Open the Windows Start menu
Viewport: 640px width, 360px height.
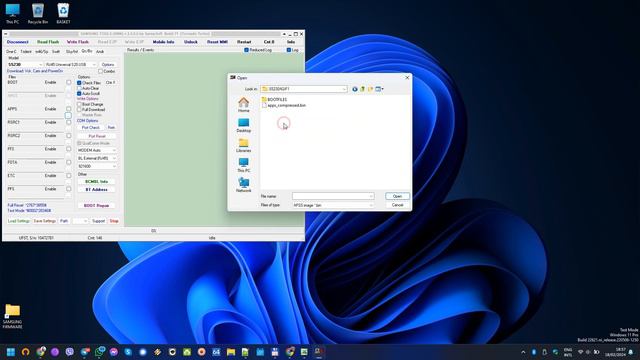click(11, 352)
